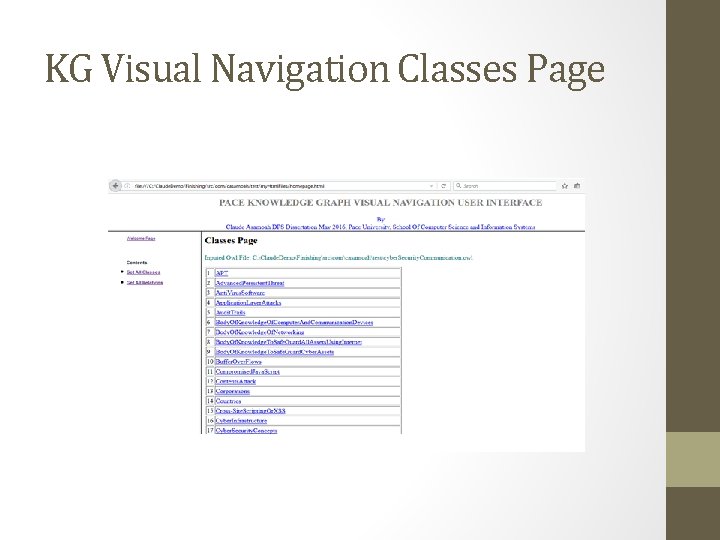Open the class link in row 8

point(289,342)
